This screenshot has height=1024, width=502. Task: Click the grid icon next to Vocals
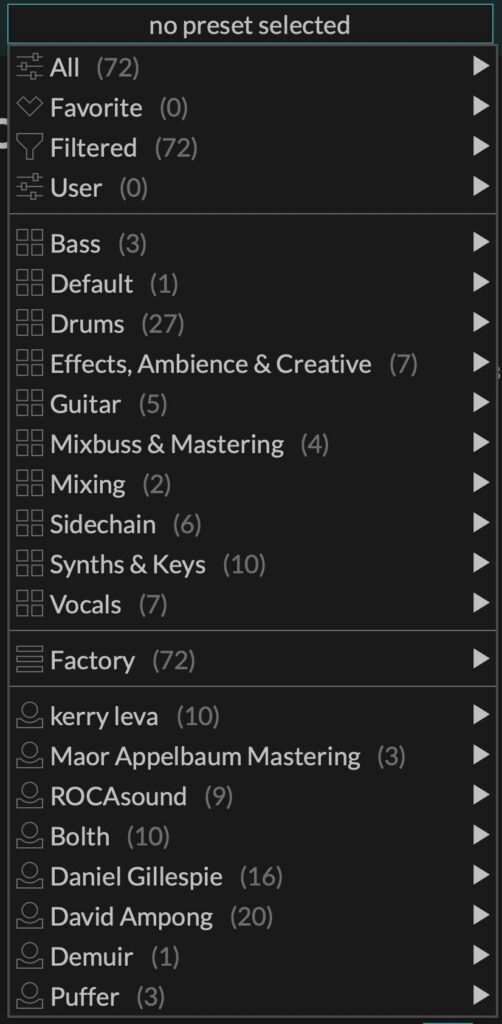coord(29,603)
